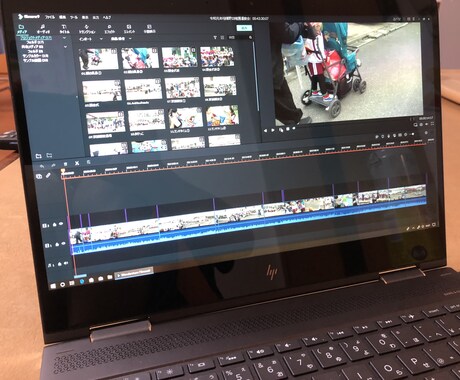
Task: Click the Play button under preview
Action: (x=273, y=130)
